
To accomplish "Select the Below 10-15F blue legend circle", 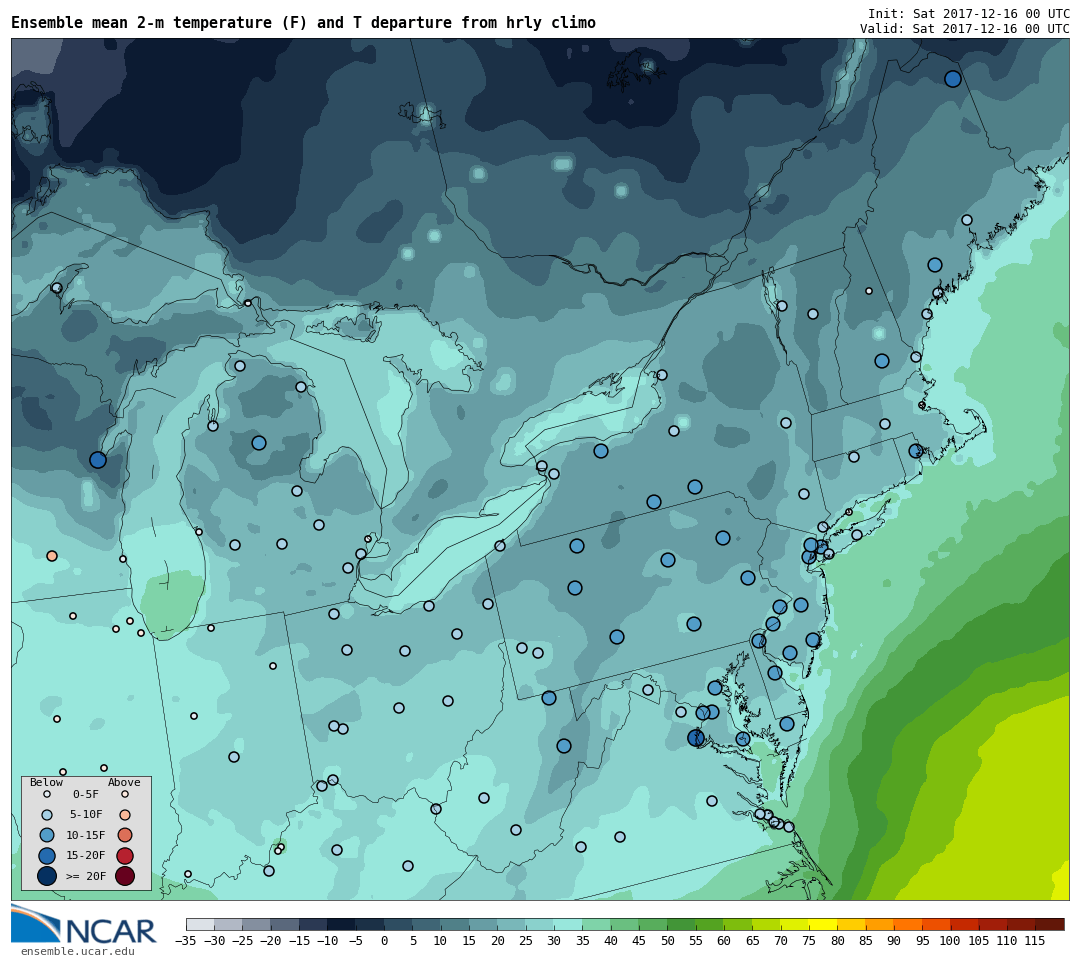I will pos(47,835).
